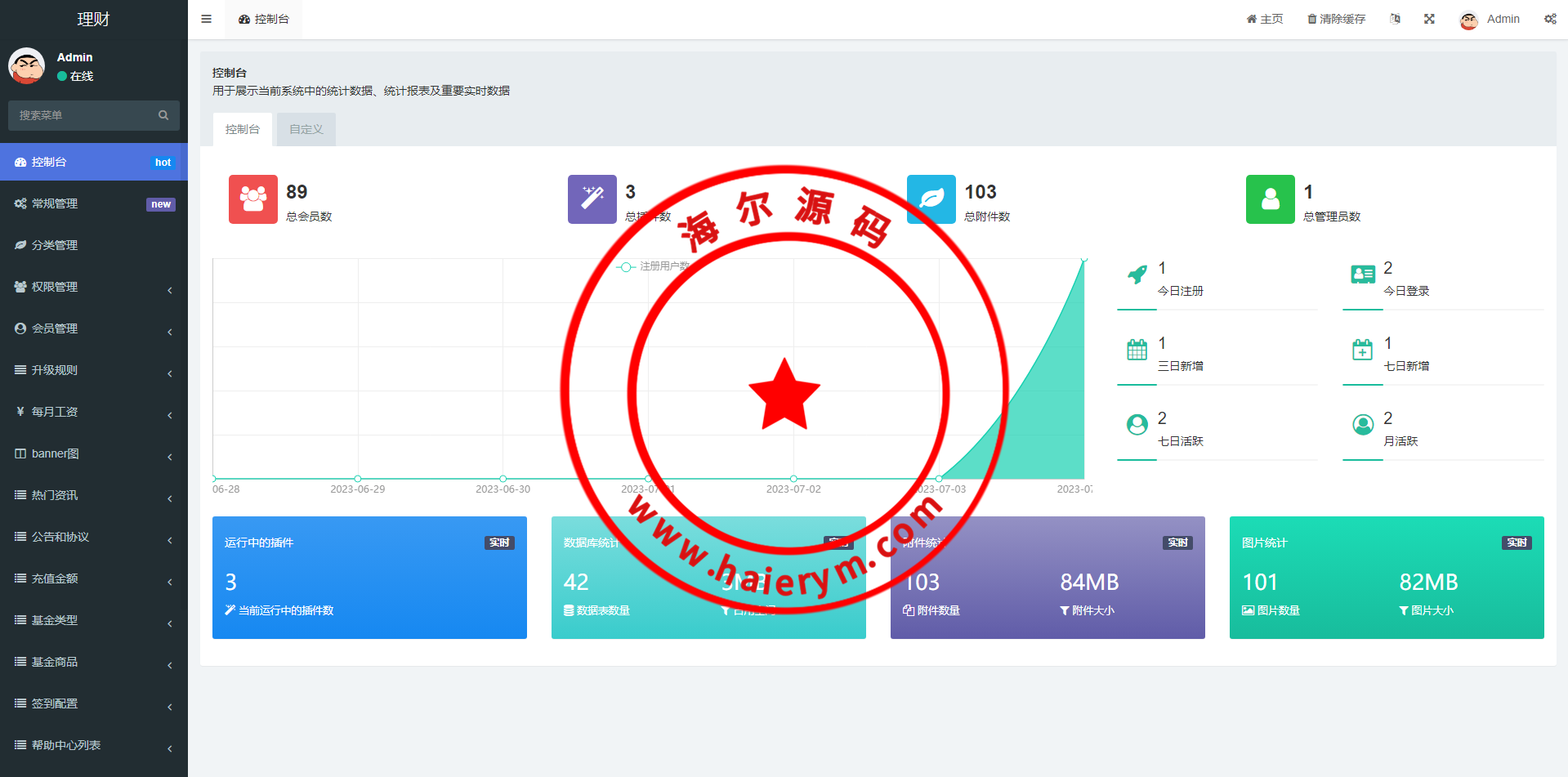Click the green total administrators icon
This screenshot has width=1568, height=777.
pyautogui.click(x=1270, y=199)
